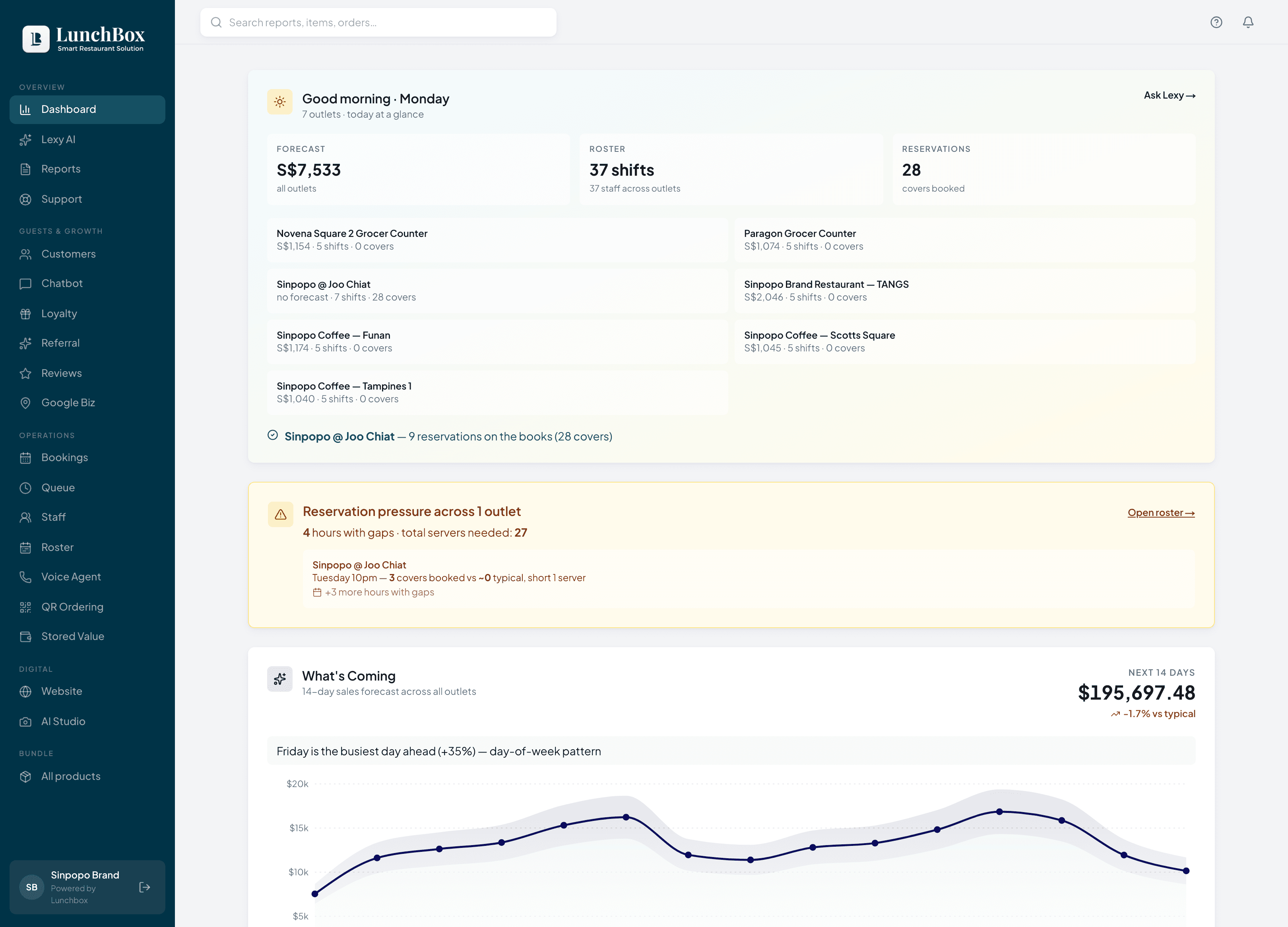
Task: Click the Roster calendar icon
Action: 25,547
